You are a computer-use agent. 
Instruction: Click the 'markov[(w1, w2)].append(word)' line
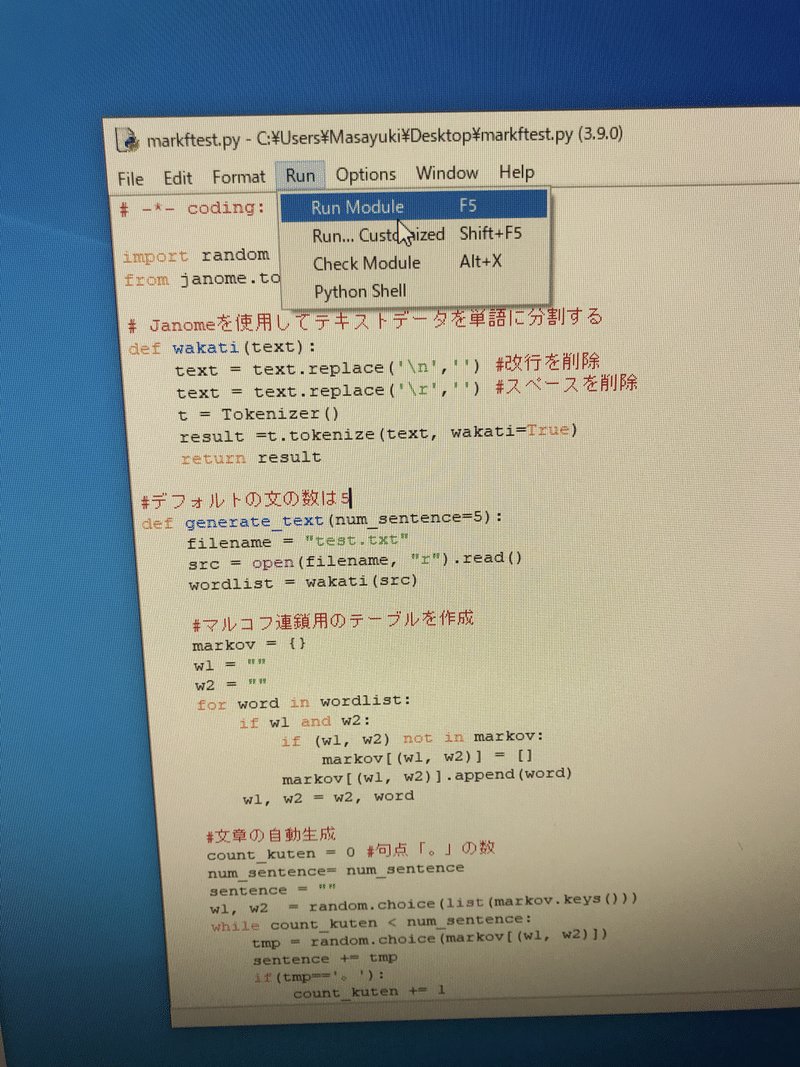point(427,776)
